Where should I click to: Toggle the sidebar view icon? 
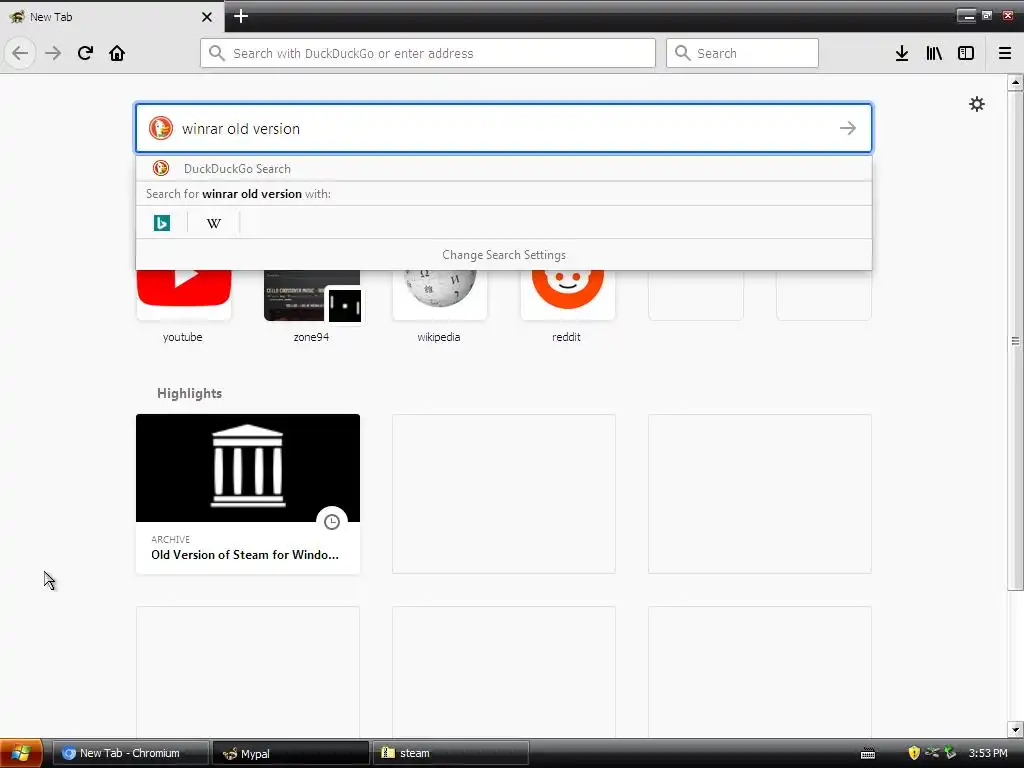coord(966,53)
